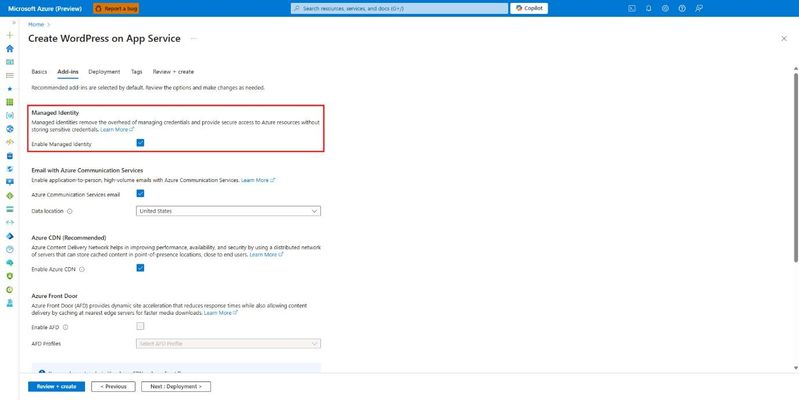Open Resource groups bracket-cube icon
The image size is (799, 400).
[9, 116]
